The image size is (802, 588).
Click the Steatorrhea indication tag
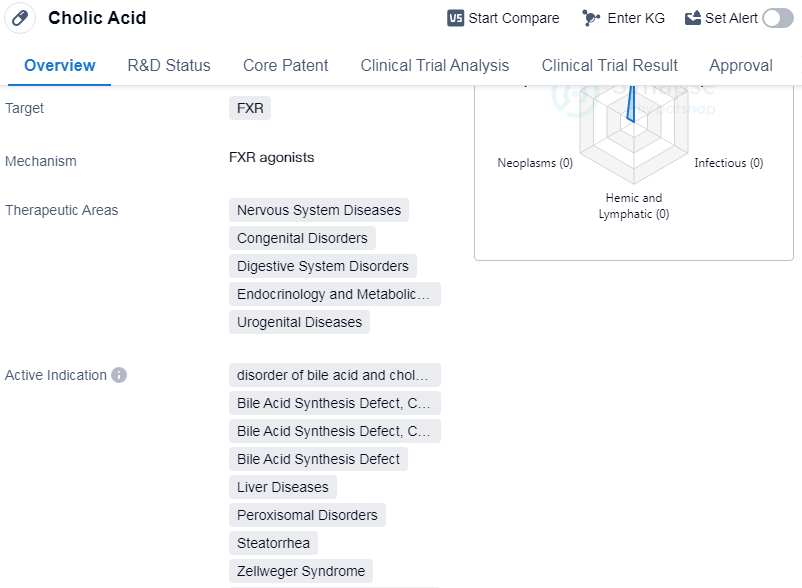pos(273,543)
